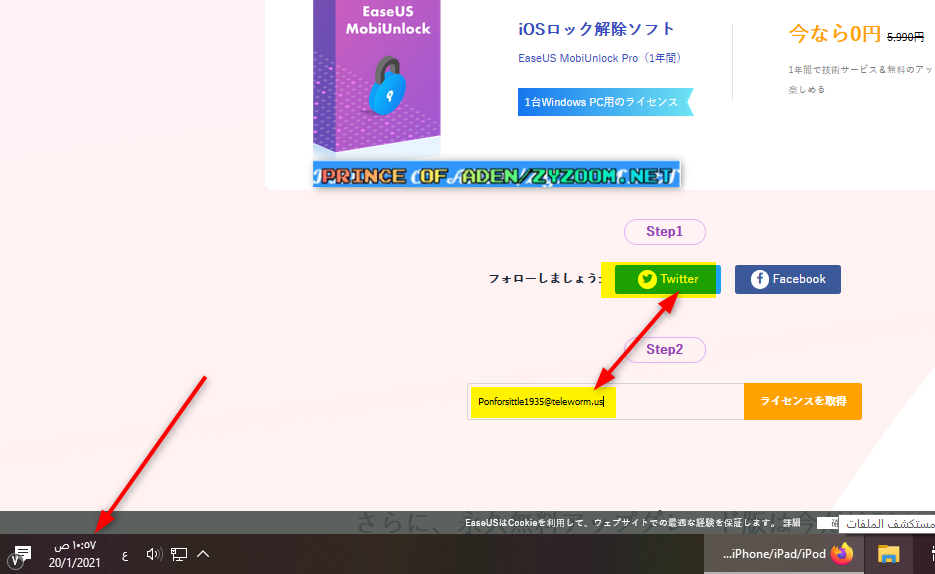935x574 pixels.
Task: Click the Twitter follow button
Action: (667, 280)
